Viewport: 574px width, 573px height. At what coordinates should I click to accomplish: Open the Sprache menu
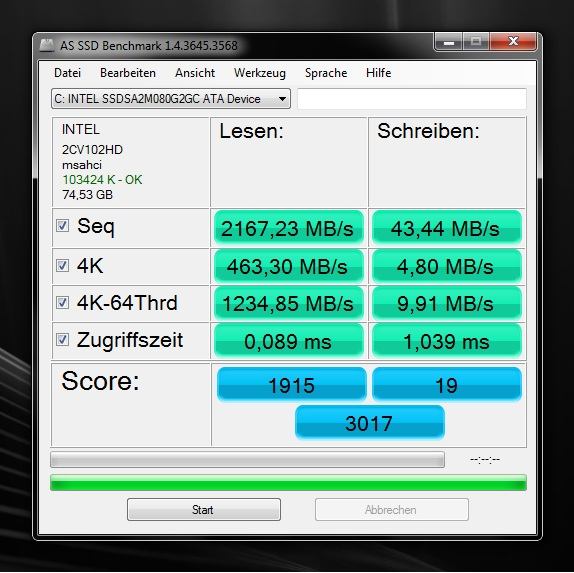click(x=326, y=73)
